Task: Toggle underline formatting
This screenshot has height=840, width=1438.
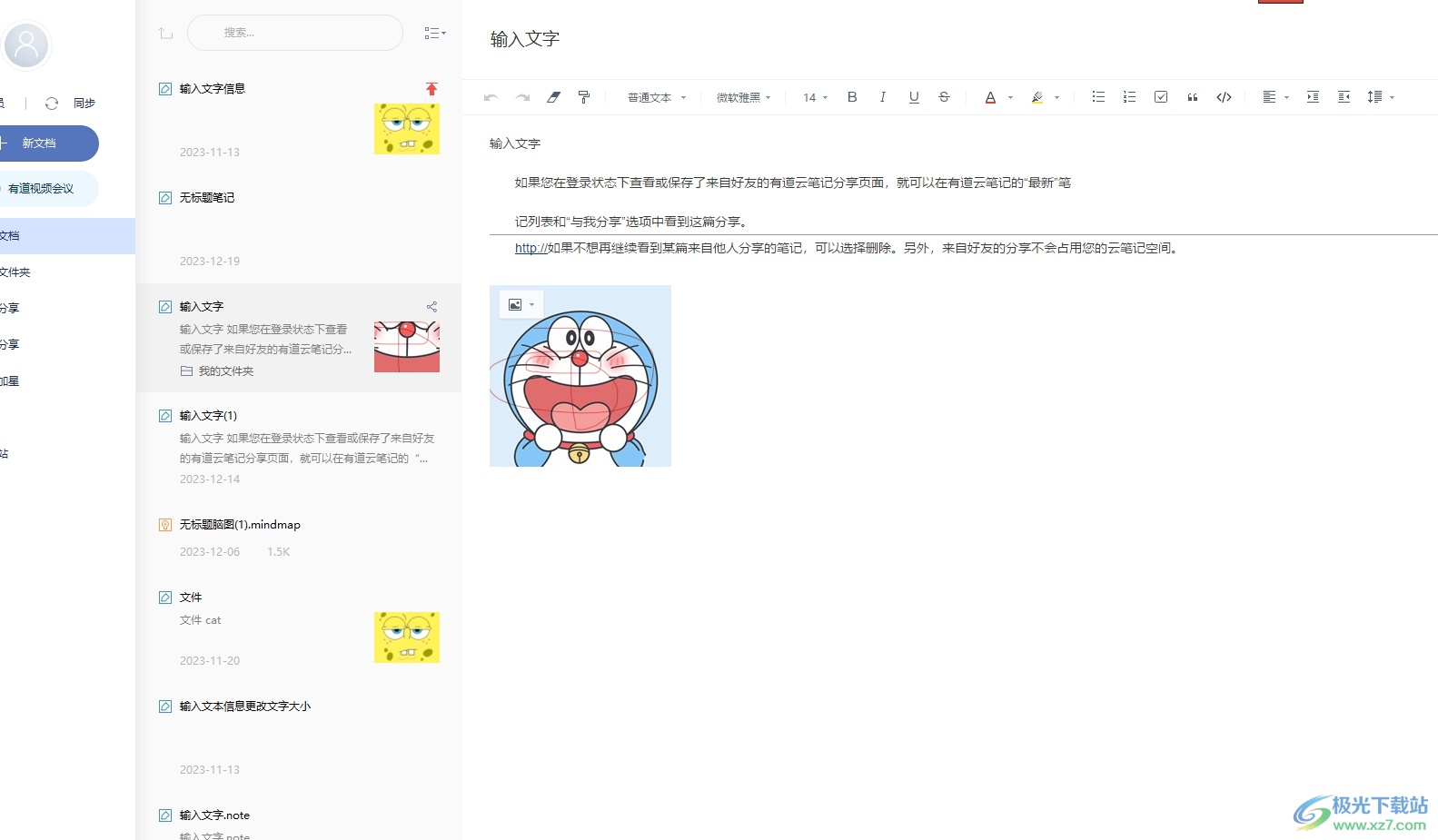Action: coord(914,97)
